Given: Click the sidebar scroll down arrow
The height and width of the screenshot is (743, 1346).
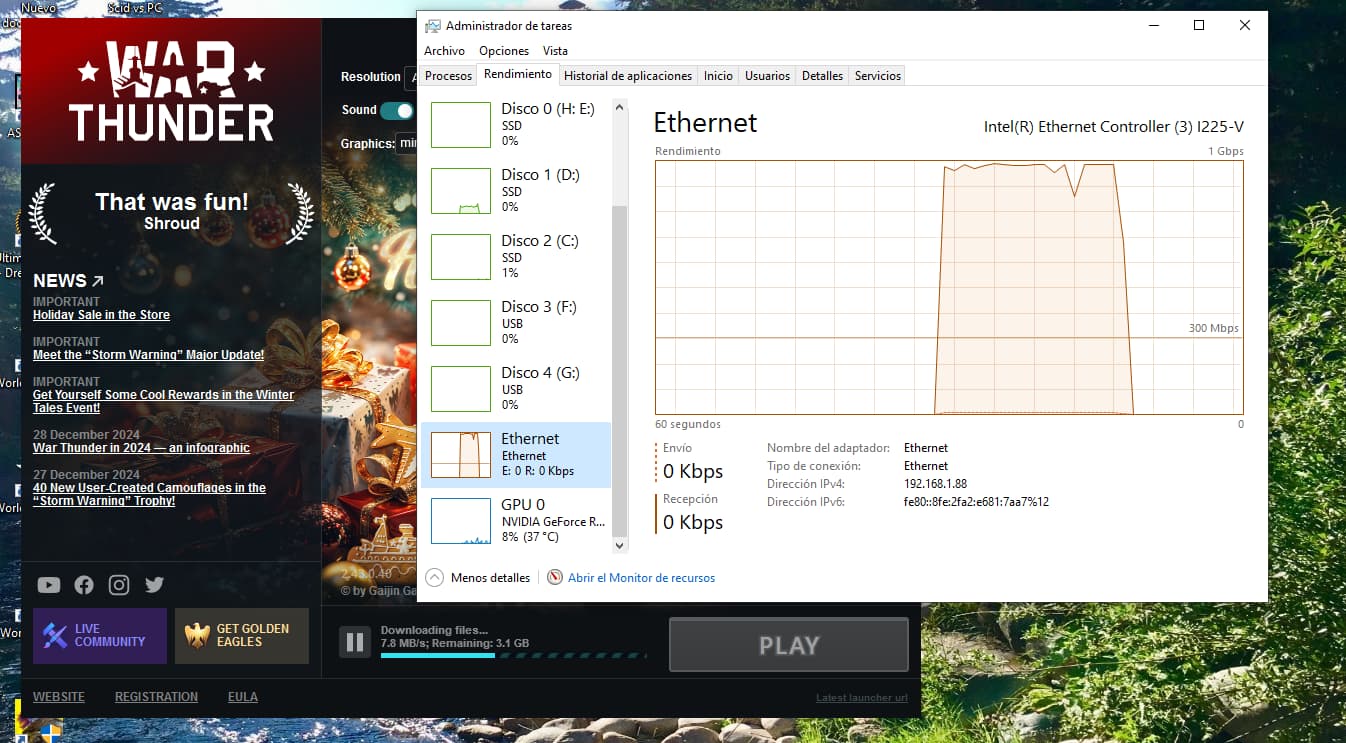Looking at the screenshot, I should 619,545.
